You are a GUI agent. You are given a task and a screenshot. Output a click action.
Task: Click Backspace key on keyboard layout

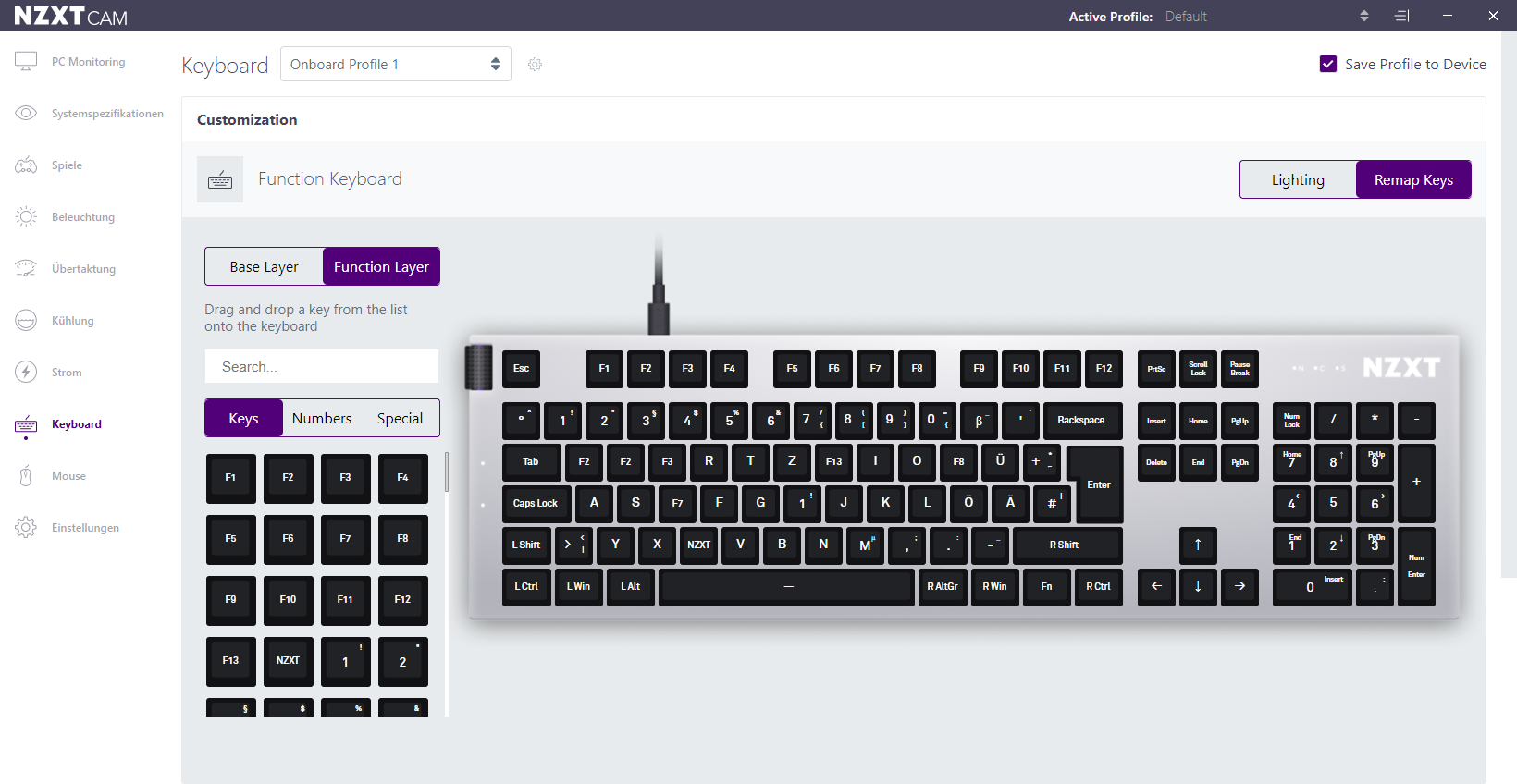pos(1080,421)
